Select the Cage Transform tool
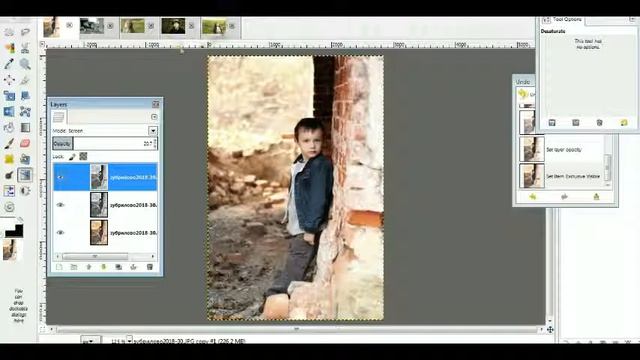The height and width of the screenshot is (360, 640). 25,111
